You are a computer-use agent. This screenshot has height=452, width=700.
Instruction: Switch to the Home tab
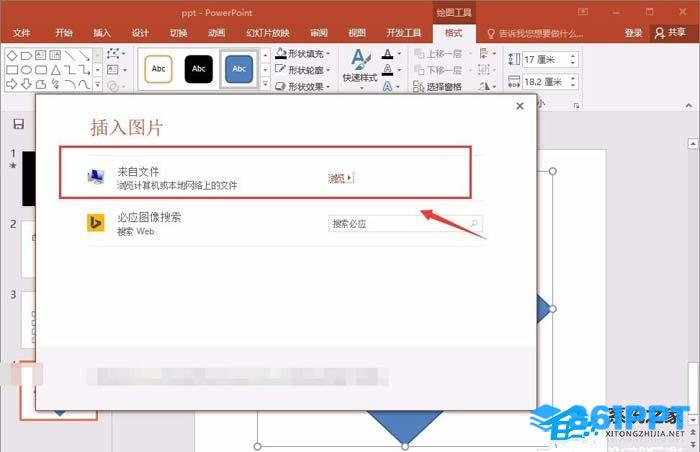point(64,33)
